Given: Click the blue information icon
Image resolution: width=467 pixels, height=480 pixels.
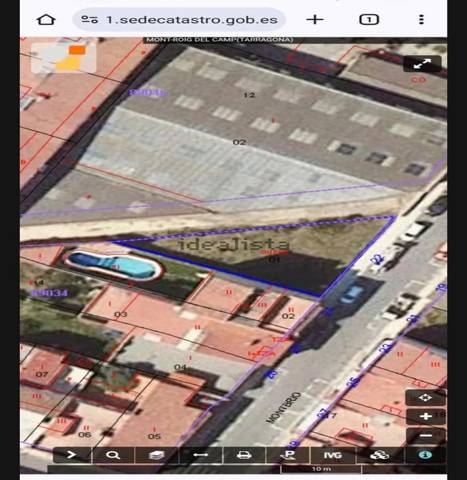Looking at the screenshot, I should click(425, 455).
